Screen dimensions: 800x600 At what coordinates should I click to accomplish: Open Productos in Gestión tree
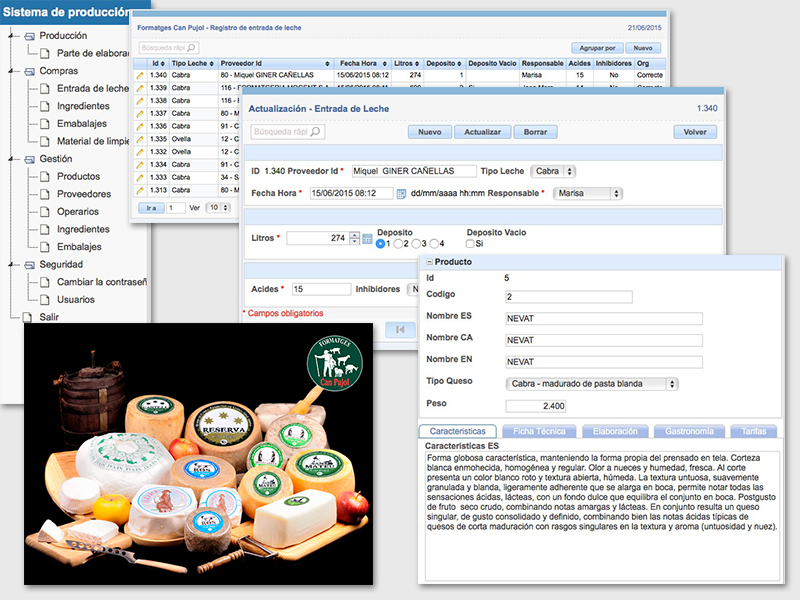click(78, 177)
